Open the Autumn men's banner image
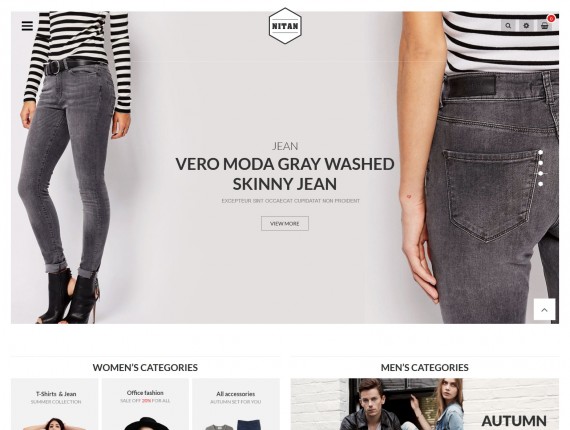The height and width of the screenshot is (430, 570). pyautogui.click(x=425, y=404)
